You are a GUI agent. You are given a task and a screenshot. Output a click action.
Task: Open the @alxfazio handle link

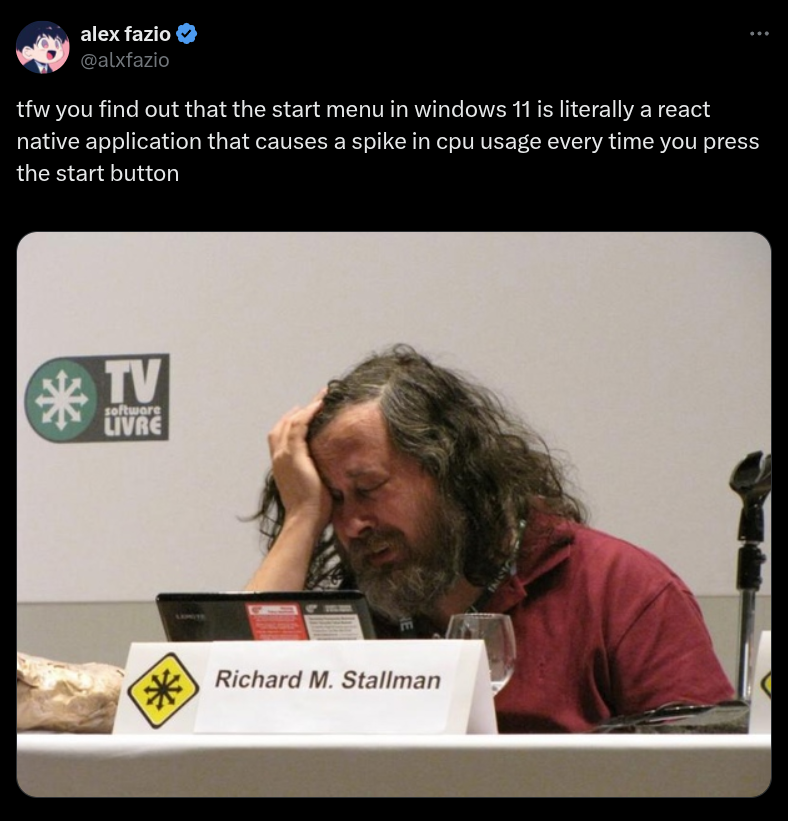(x=125, y=60)
